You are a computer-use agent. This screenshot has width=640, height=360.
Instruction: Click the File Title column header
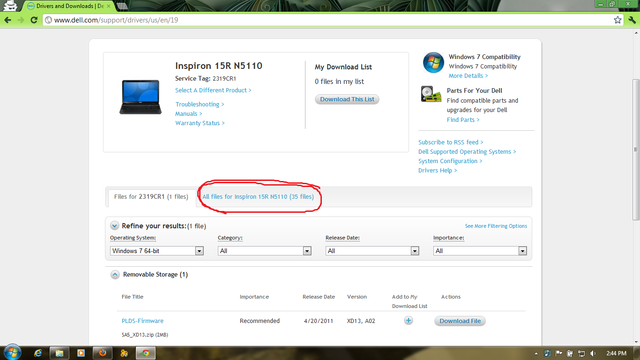[132, 297]
